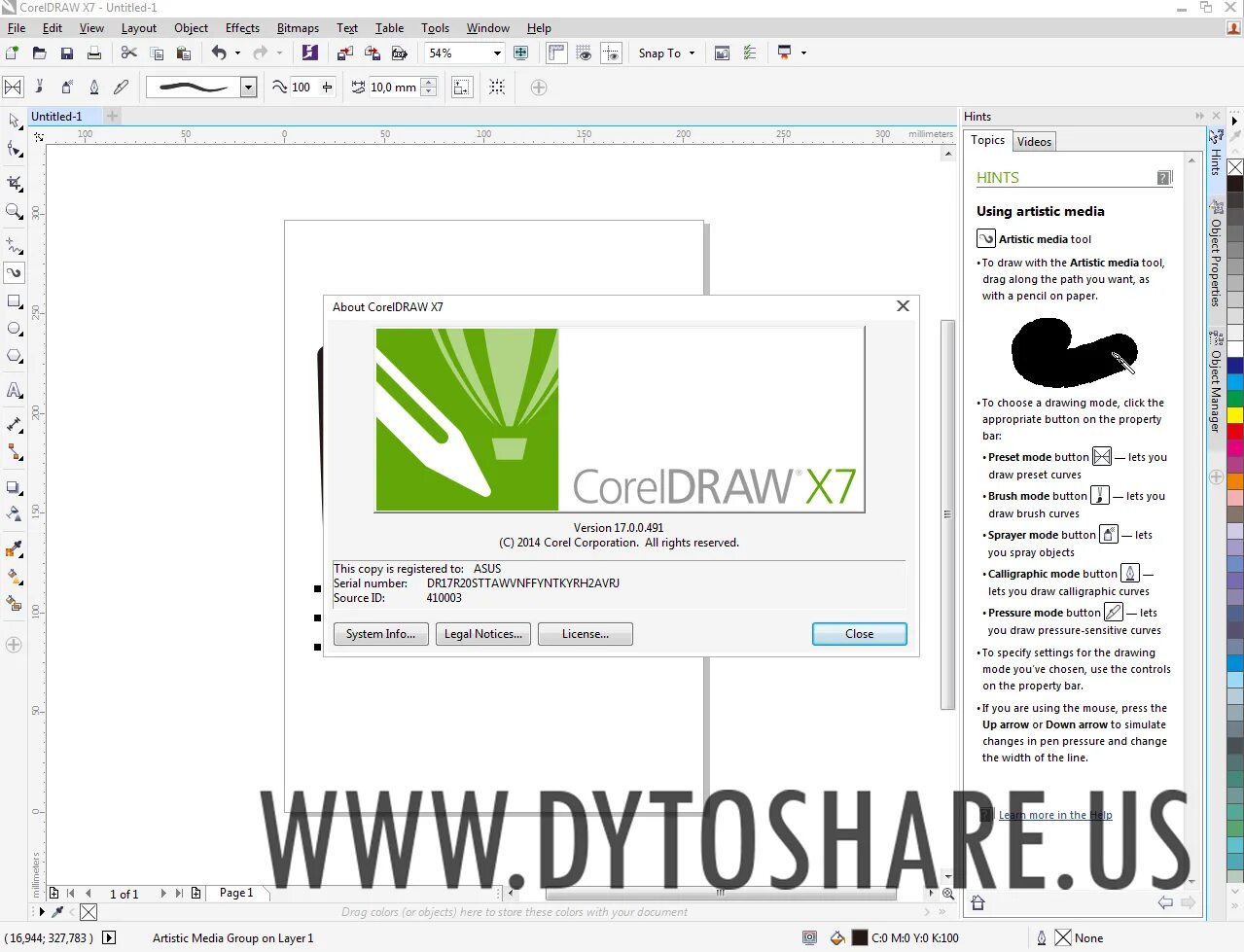
Task: Click the Page 1 tab
Action: point(235,893)
